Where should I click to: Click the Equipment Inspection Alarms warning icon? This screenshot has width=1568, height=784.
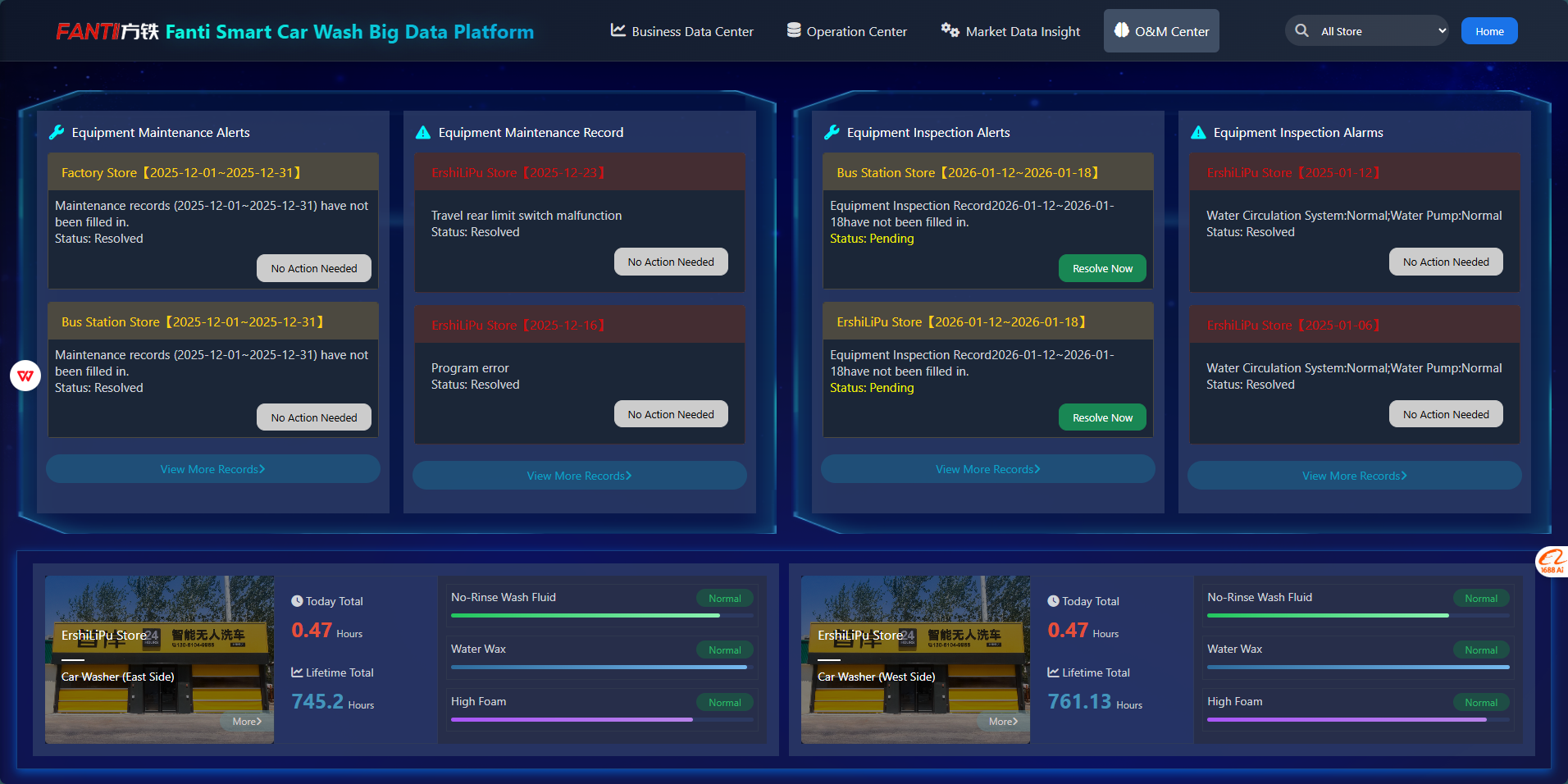pos(1198,133)
